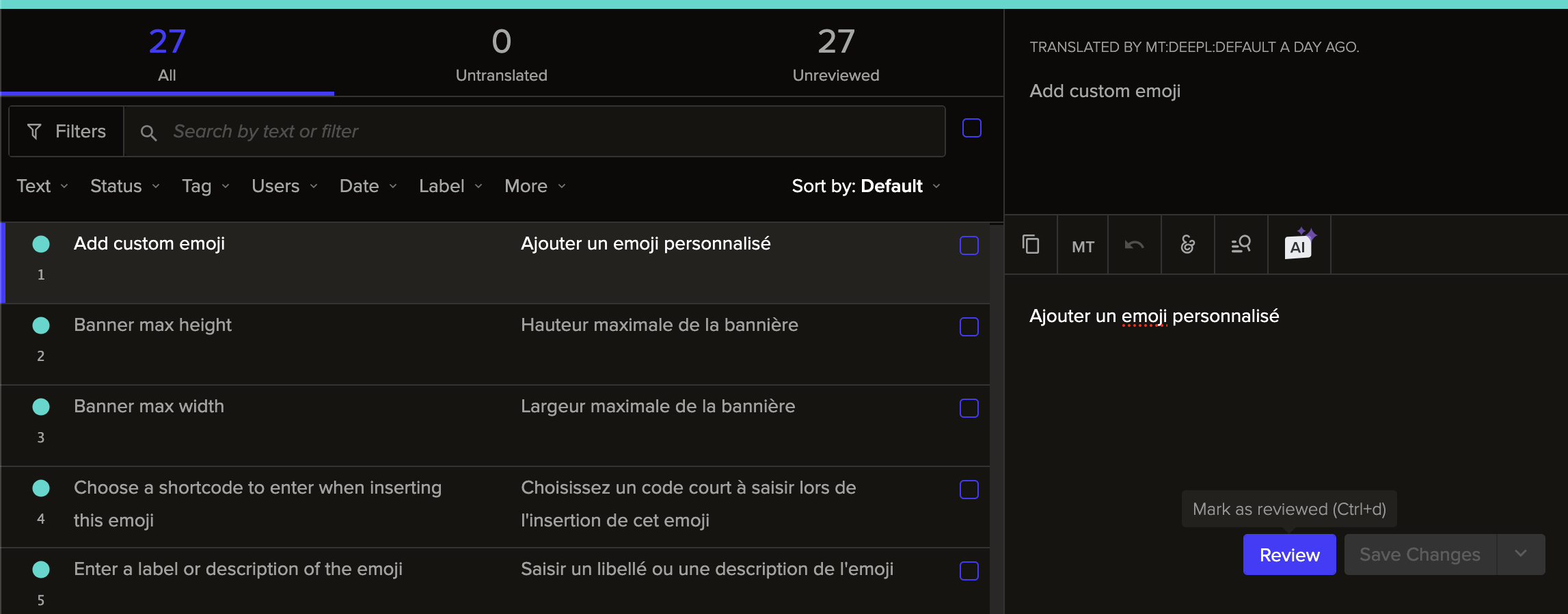Switch to the Unreviewed tab
Screen dimensions: 1568x614
pos(835,53)
